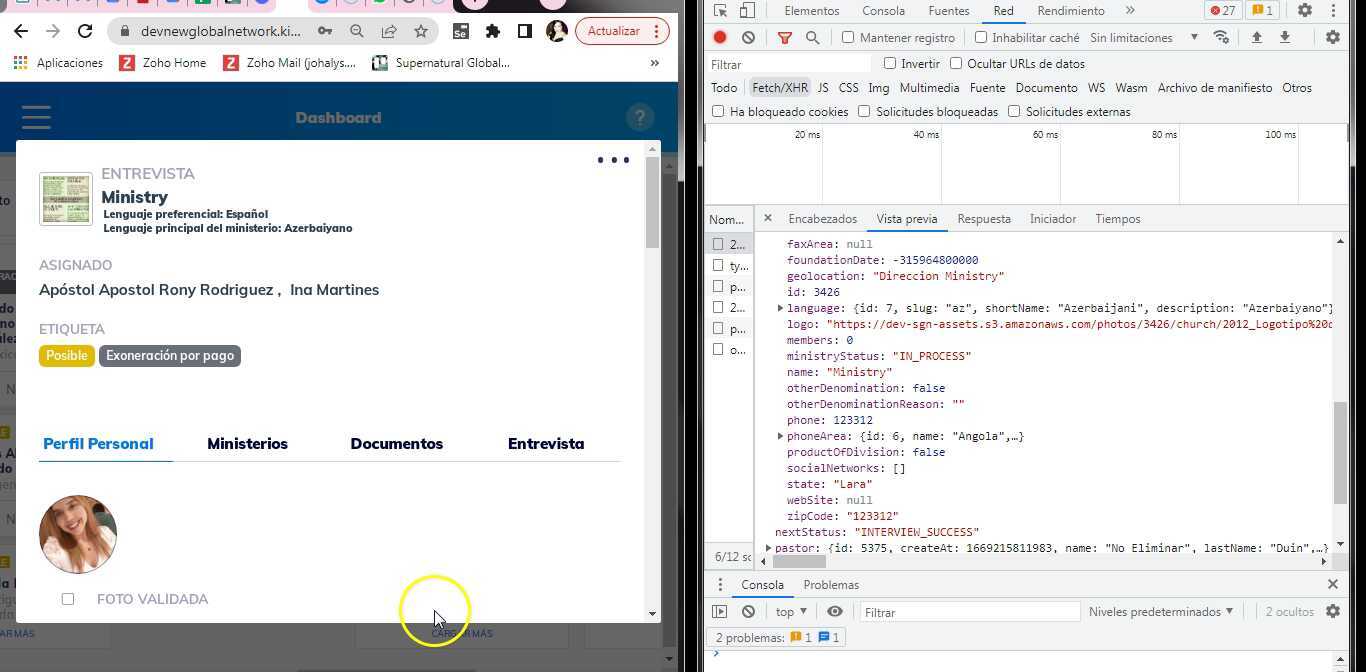Toggle the network filter funnel icon
This screenshot has height=672, width=1366.
click(x=785, y=38)
